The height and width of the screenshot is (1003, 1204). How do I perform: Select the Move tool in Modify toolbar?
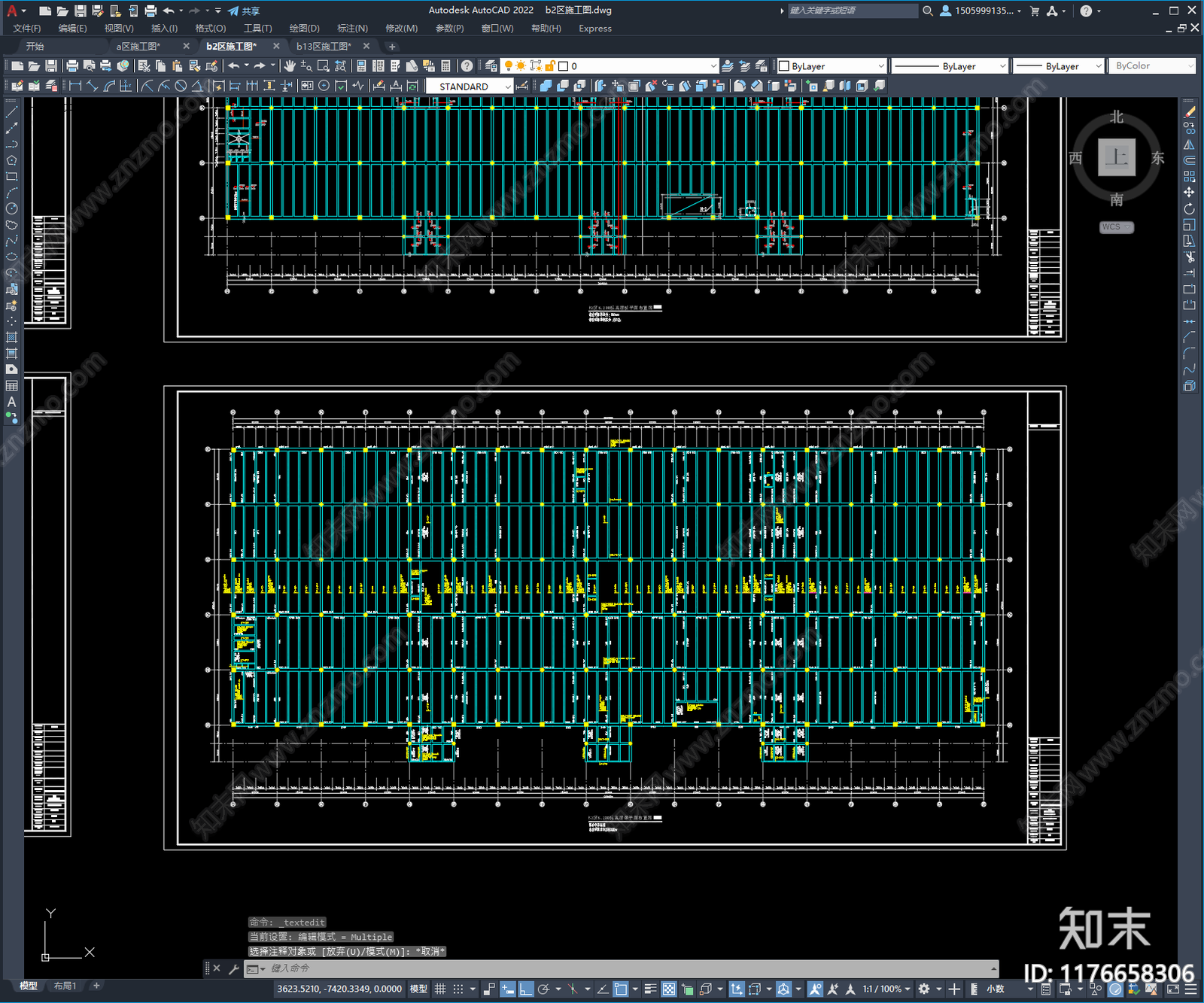click(x=1189, y=193)
